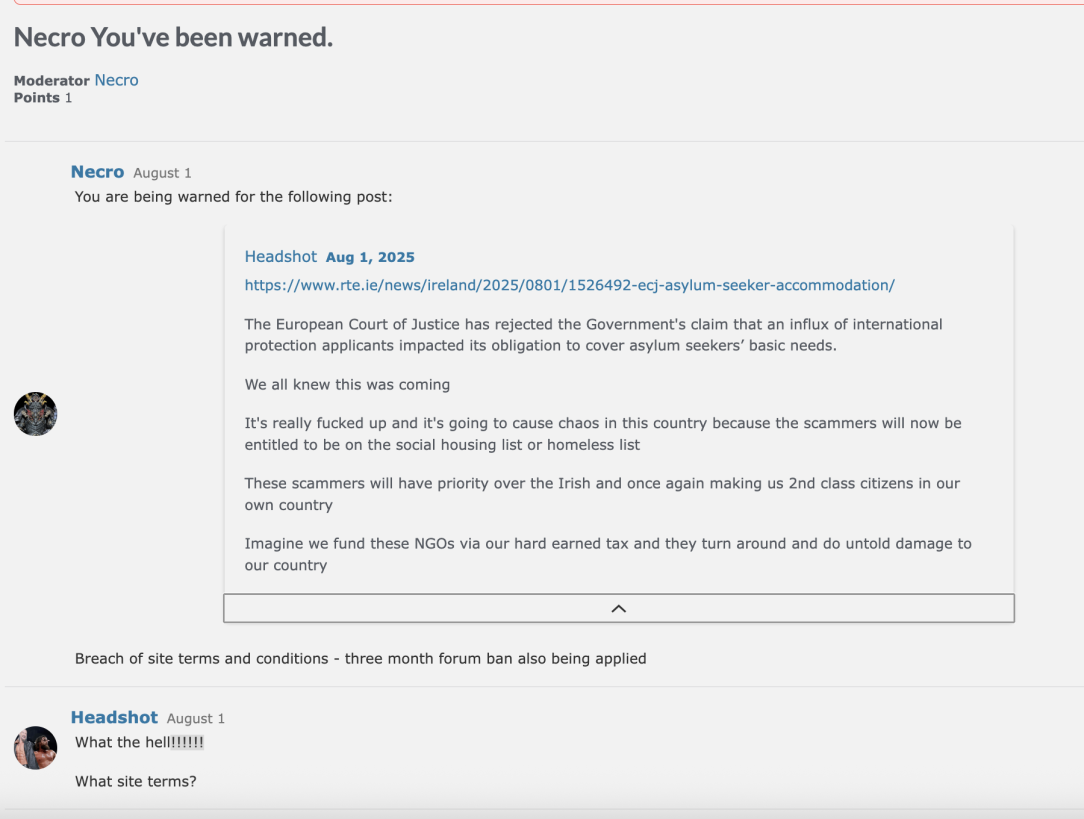
Task: Click the bold Necro post author name
Action: click(x=97, y=171)
